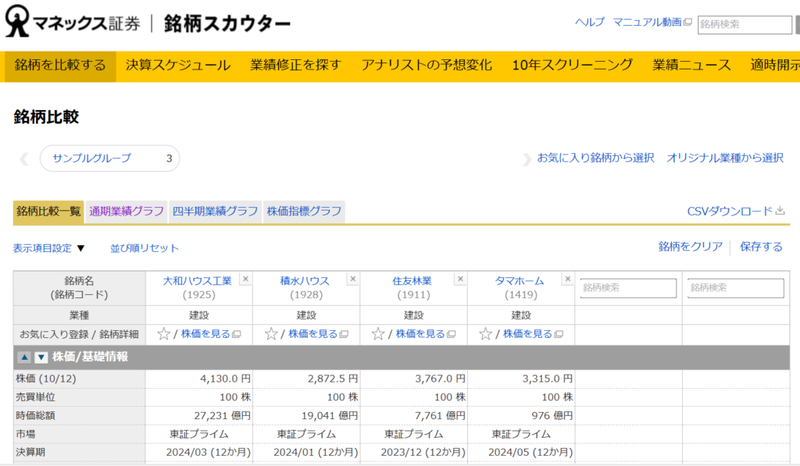The image size is (800, 466).
Task: Click the ヘルプ link
Action: pos(589,22)
